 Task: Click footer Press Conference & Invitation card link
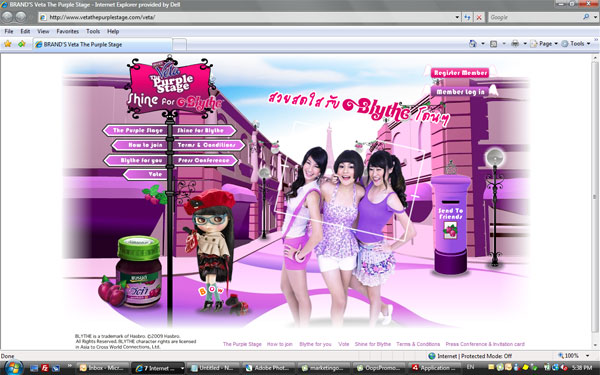485,344
